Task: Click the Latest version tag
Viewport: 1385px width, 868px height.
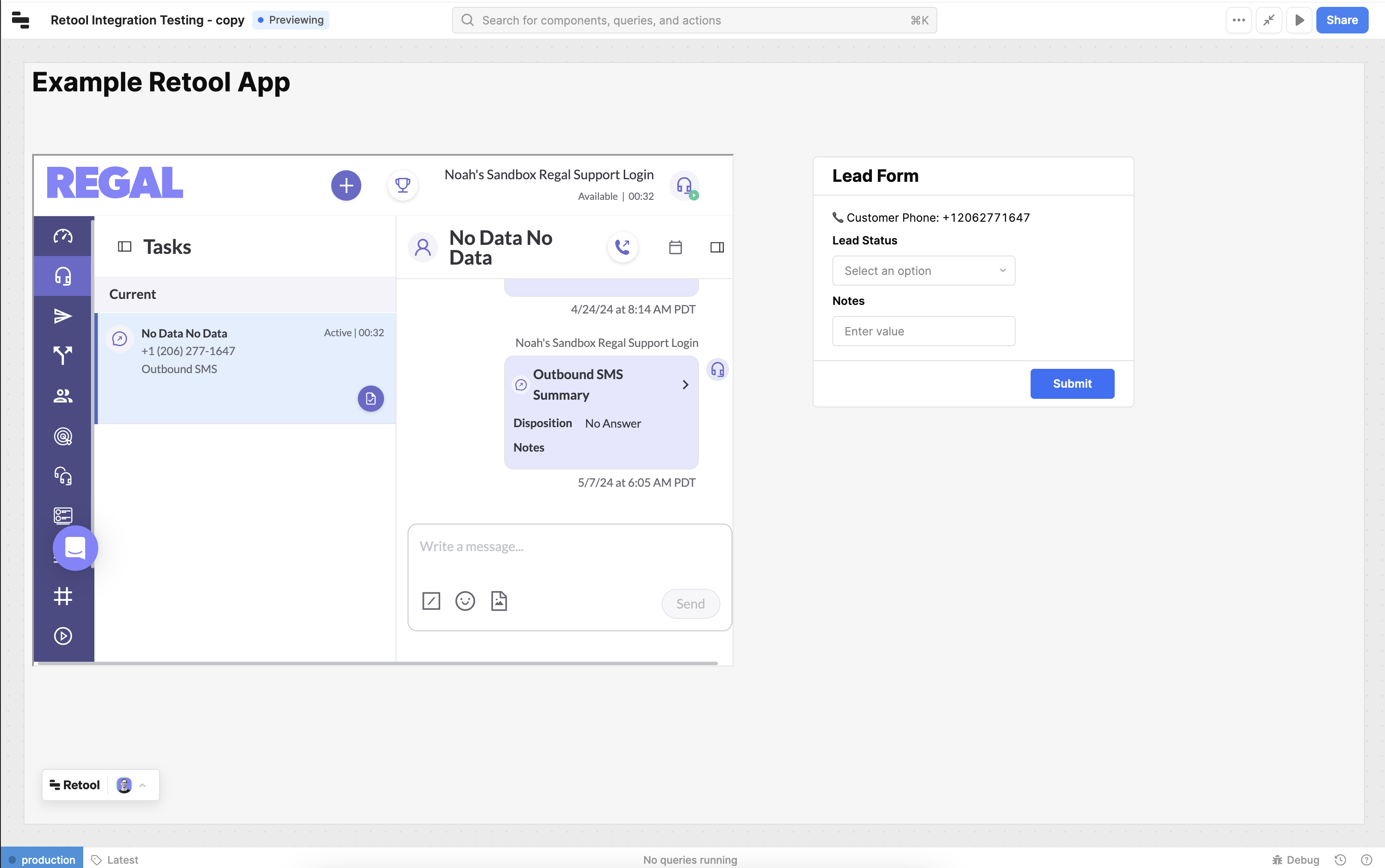Action: click(115, 859)
